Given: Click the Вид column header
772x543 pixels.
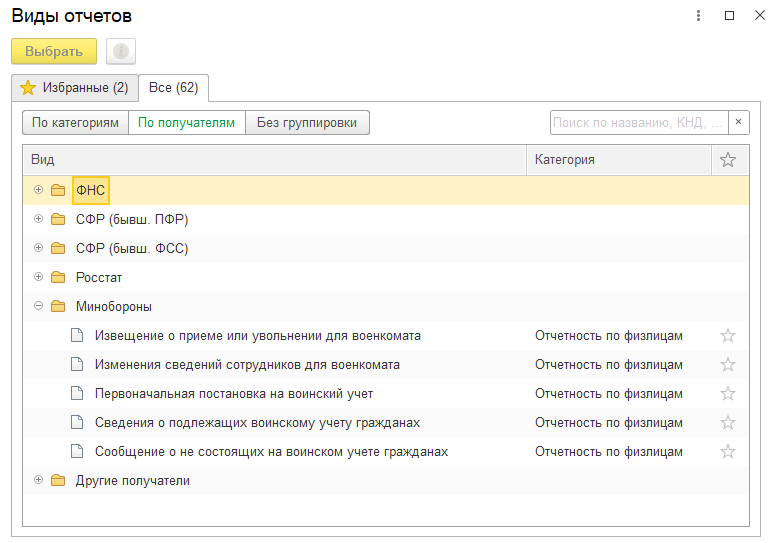Looking at the screenshot, I should coord(275,160).
